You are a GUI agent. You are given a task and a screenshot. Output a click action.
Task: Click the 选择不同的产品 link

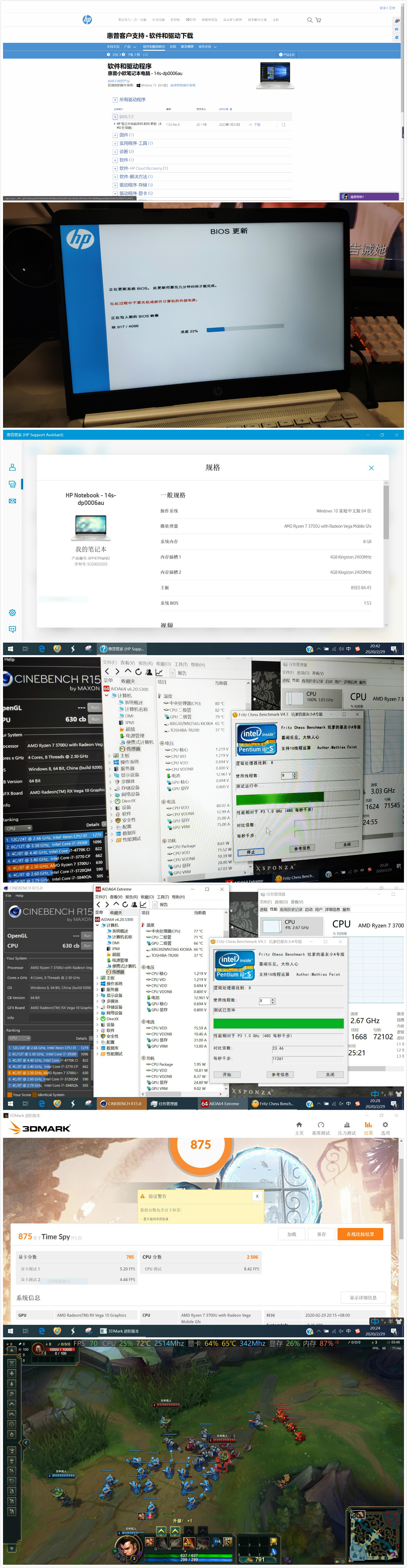[119, 81]
